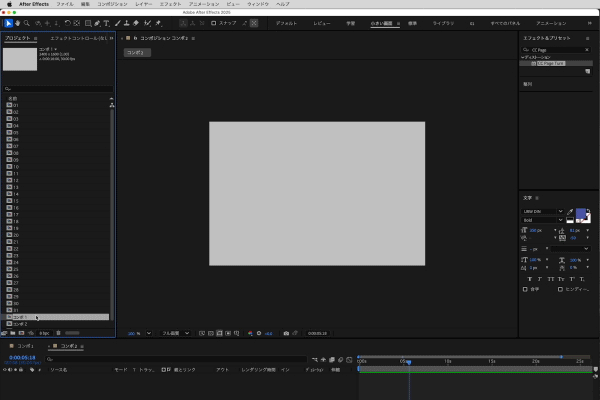
Task: Toggle the snapping checkbox
Action: point(214,23)
